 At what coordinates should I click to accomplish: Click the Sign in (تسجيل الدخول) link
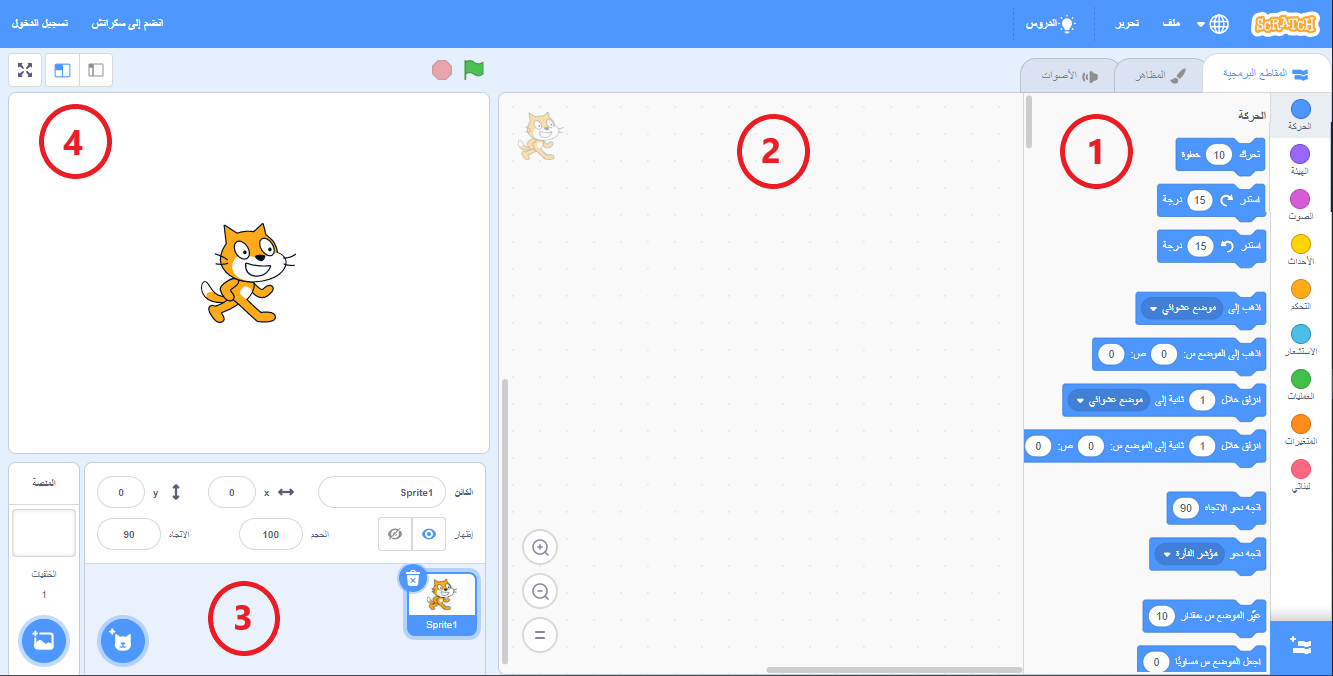pyautogui.click(x=40, y=22)
